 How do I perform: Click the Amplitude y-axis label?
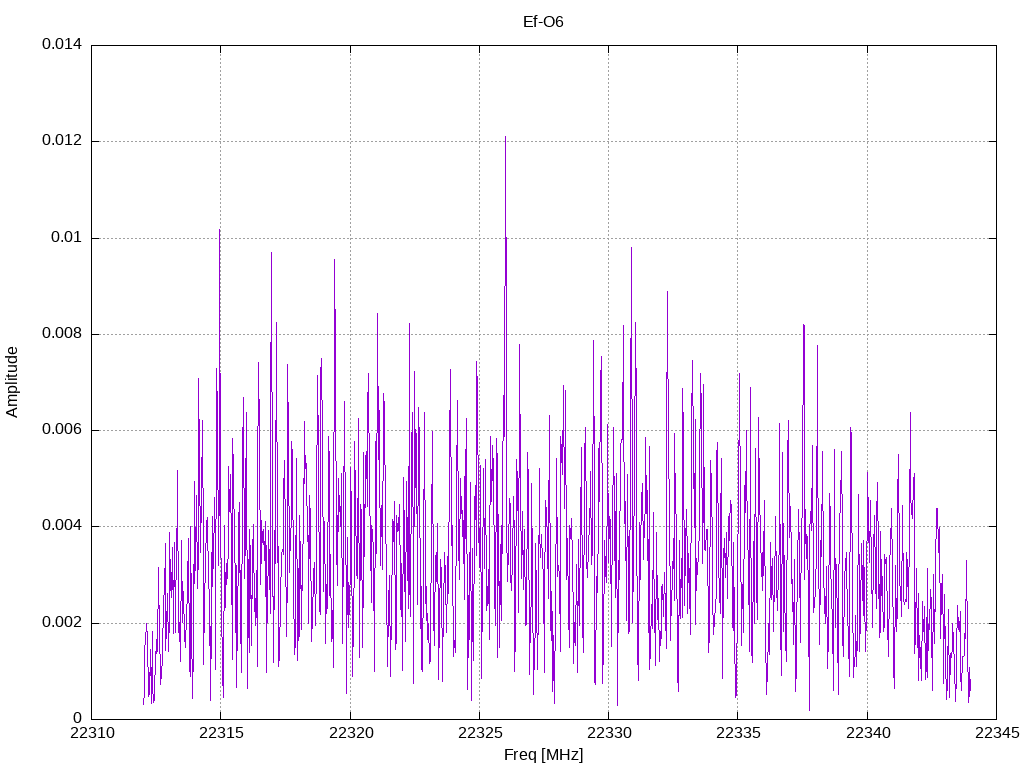point(12,382)
